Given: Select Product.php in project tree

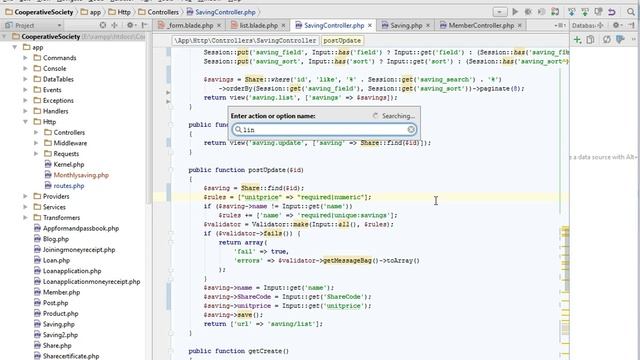Looking at the screenshot, I should [x=60, y=313].
